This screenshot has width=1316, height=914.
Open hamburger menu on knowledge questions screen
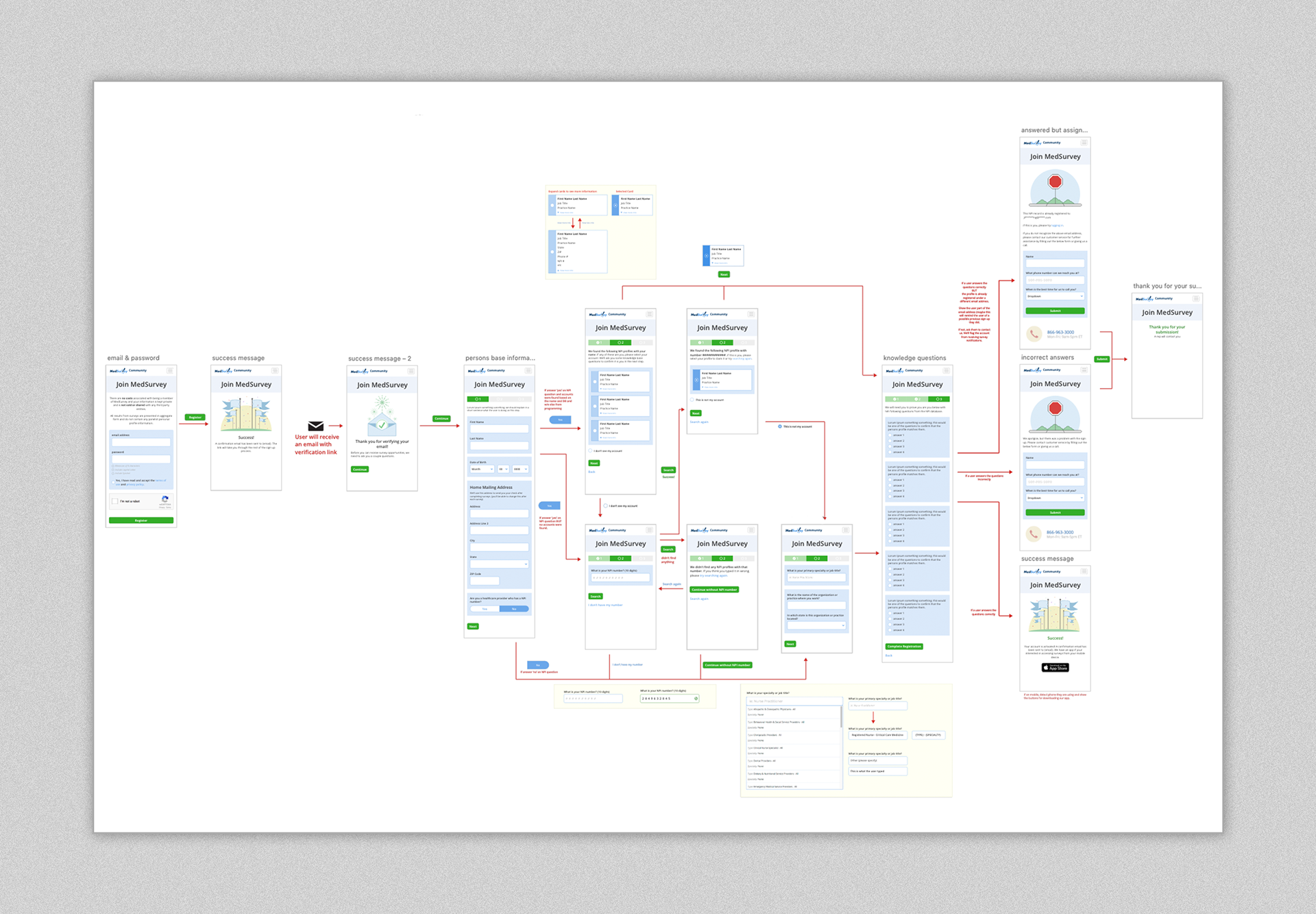click(x=946, y=370)
